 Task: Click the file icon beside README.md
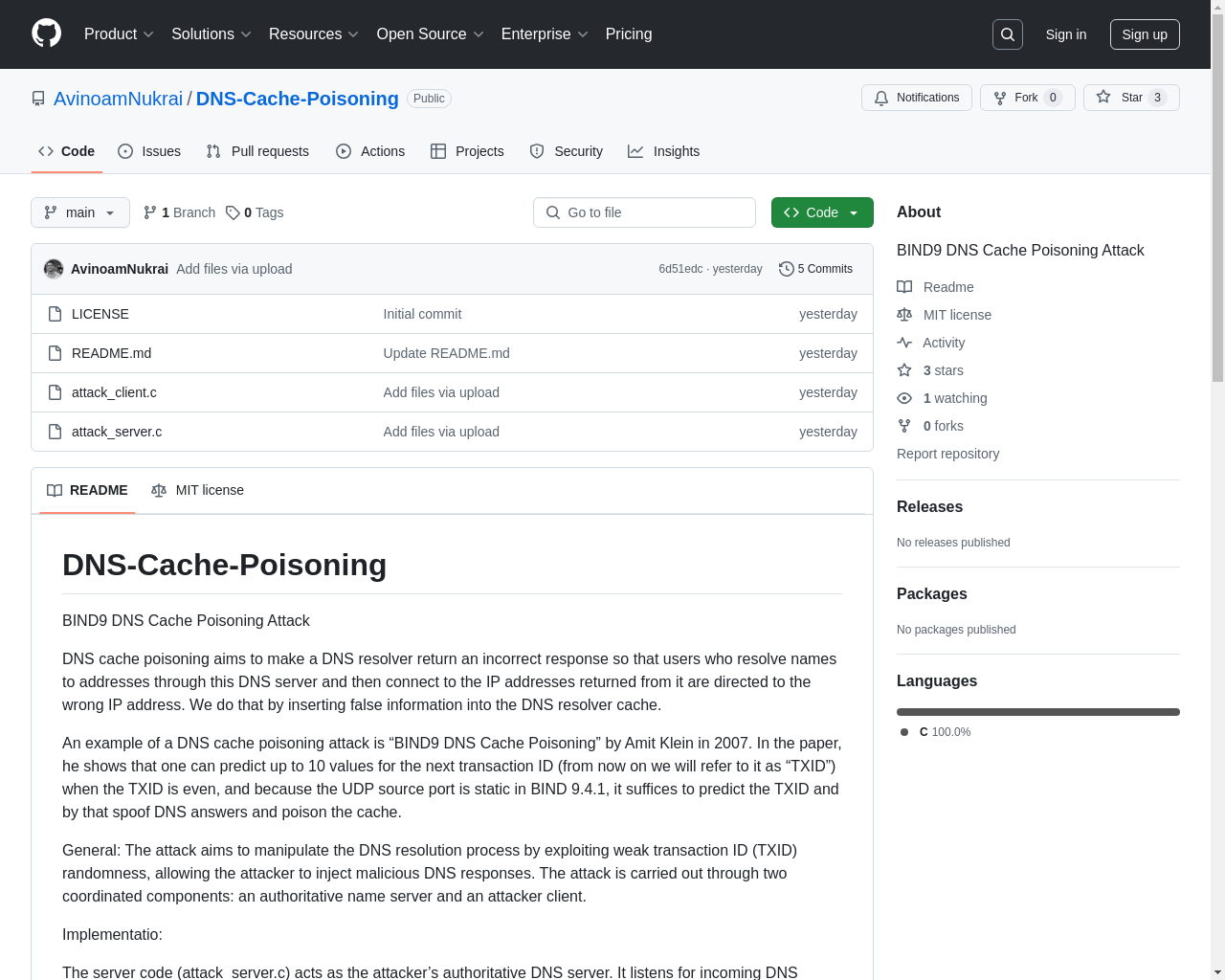click(56, 353)
